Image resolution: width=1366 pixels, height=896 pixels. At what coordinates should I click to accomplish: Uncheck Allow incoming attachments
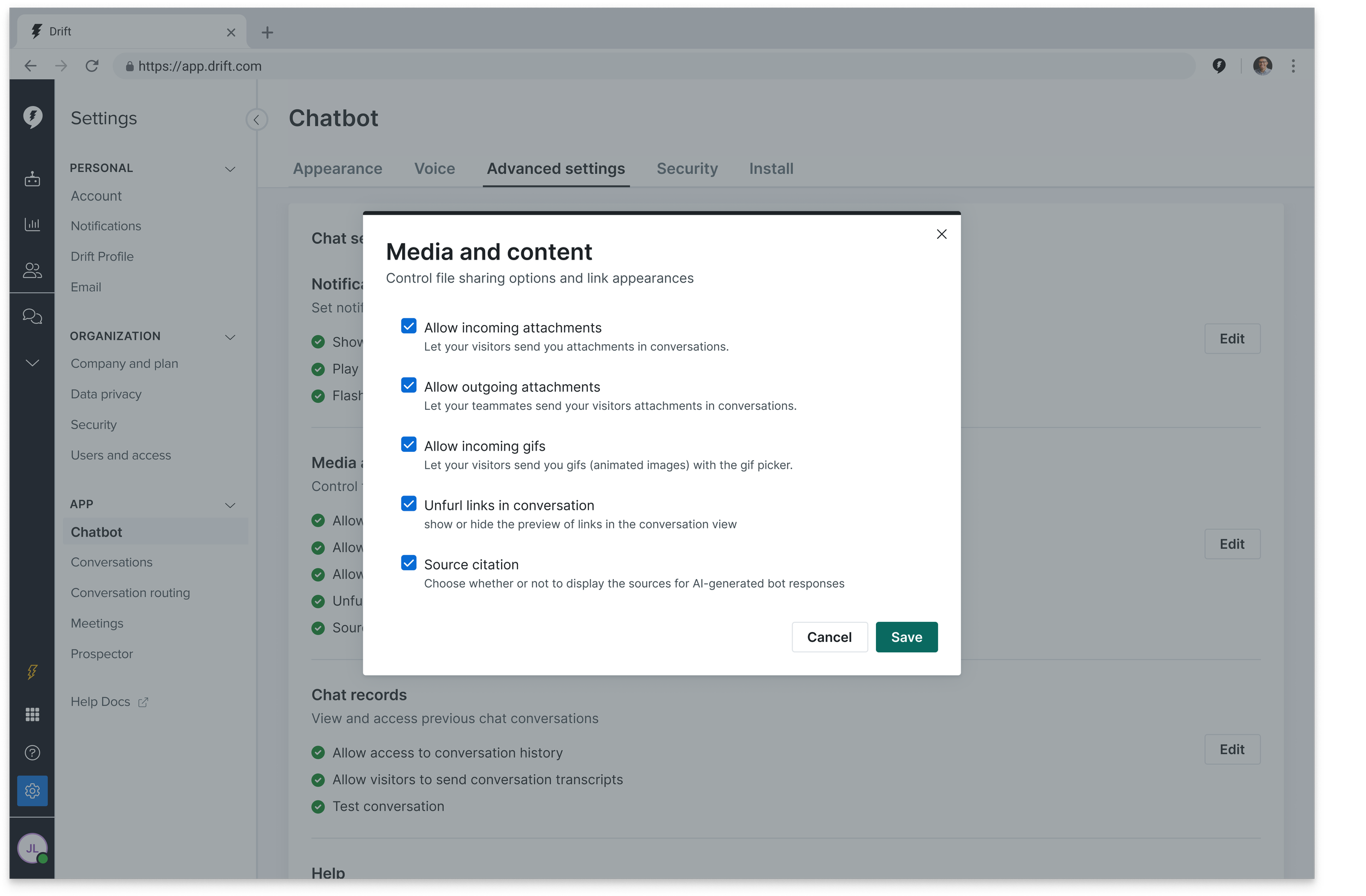pos(409,327)
